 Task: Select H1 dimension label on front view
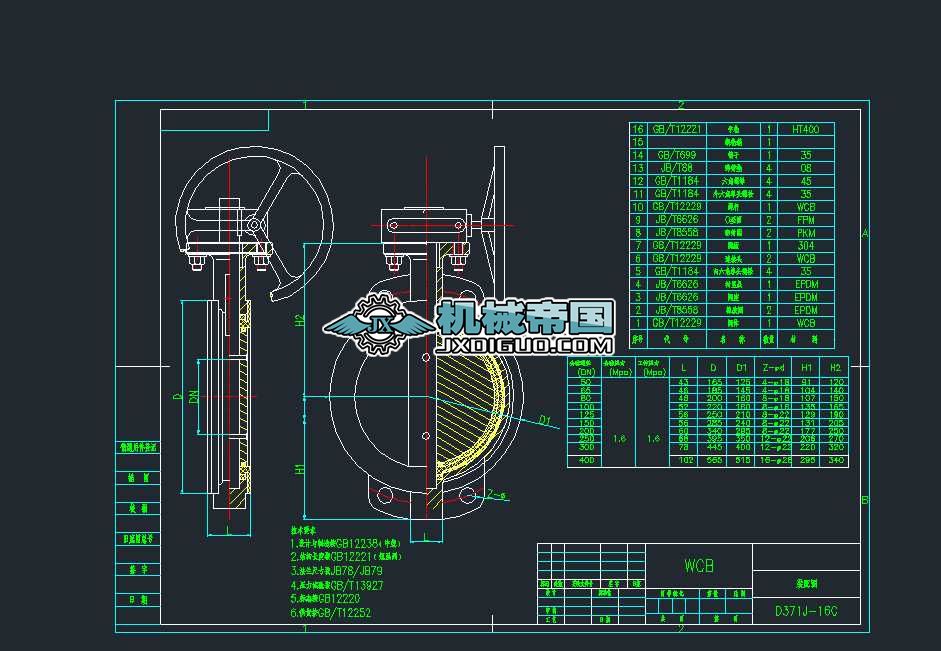pos(299,469)
